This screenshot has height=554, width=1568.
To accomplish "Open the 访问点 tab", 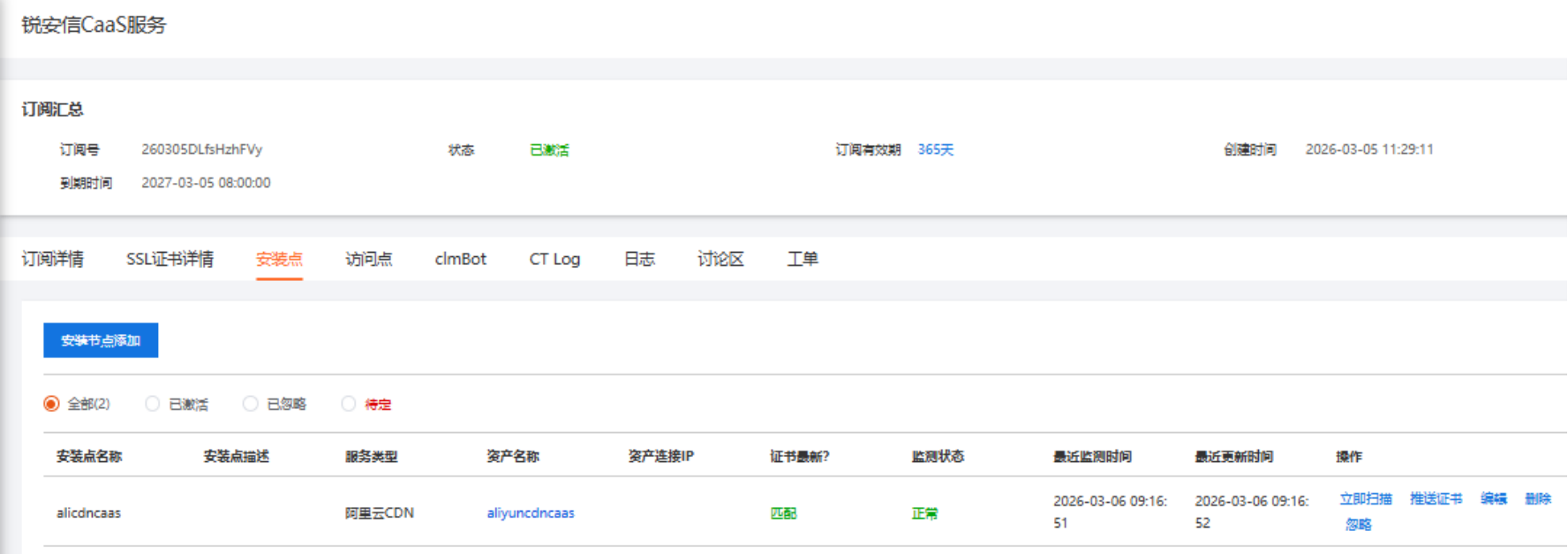I will click(369, 259).
